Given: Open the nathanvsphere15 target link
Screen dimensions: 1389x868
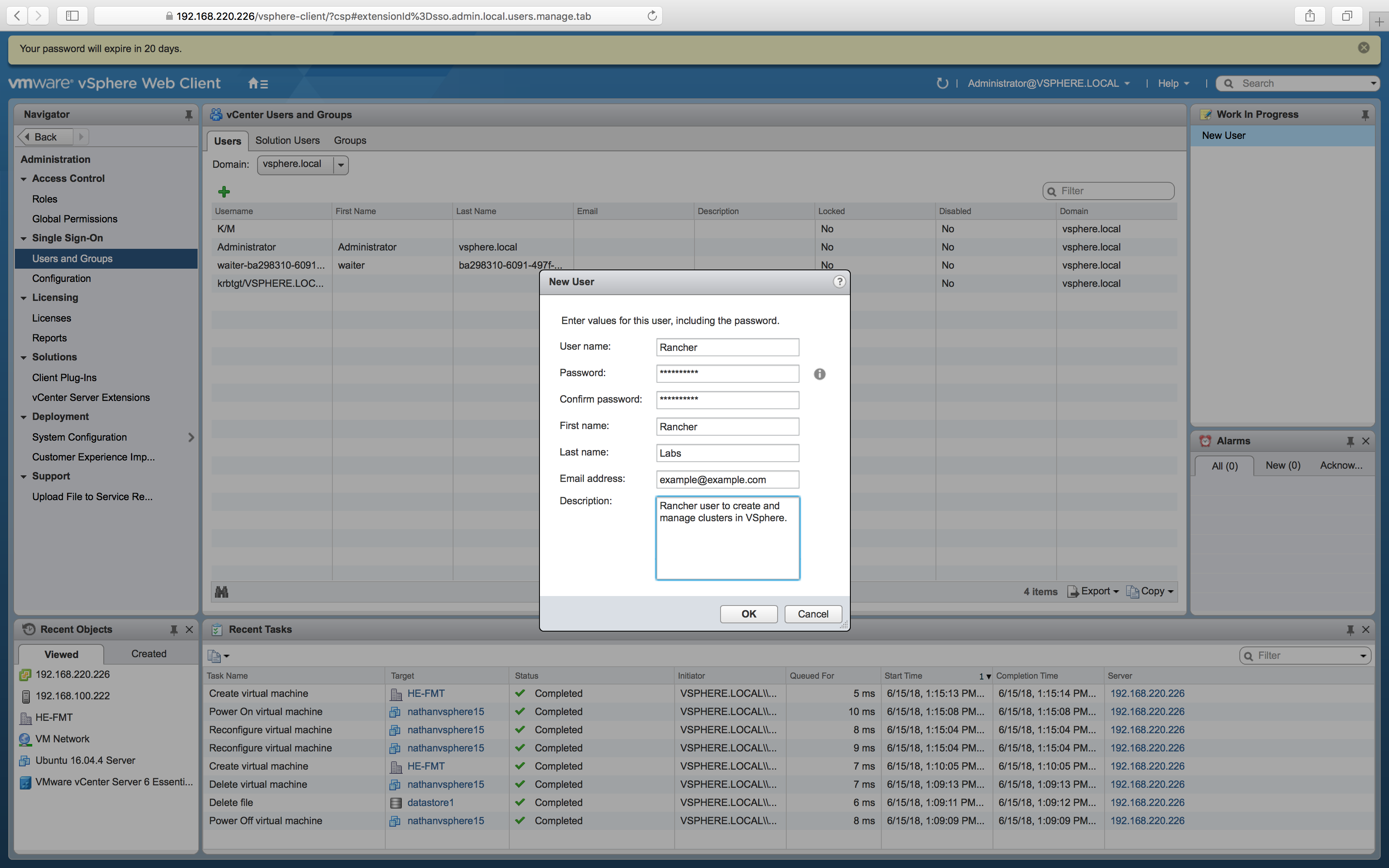Looking at the screenshot, I should tap(446, 711).
